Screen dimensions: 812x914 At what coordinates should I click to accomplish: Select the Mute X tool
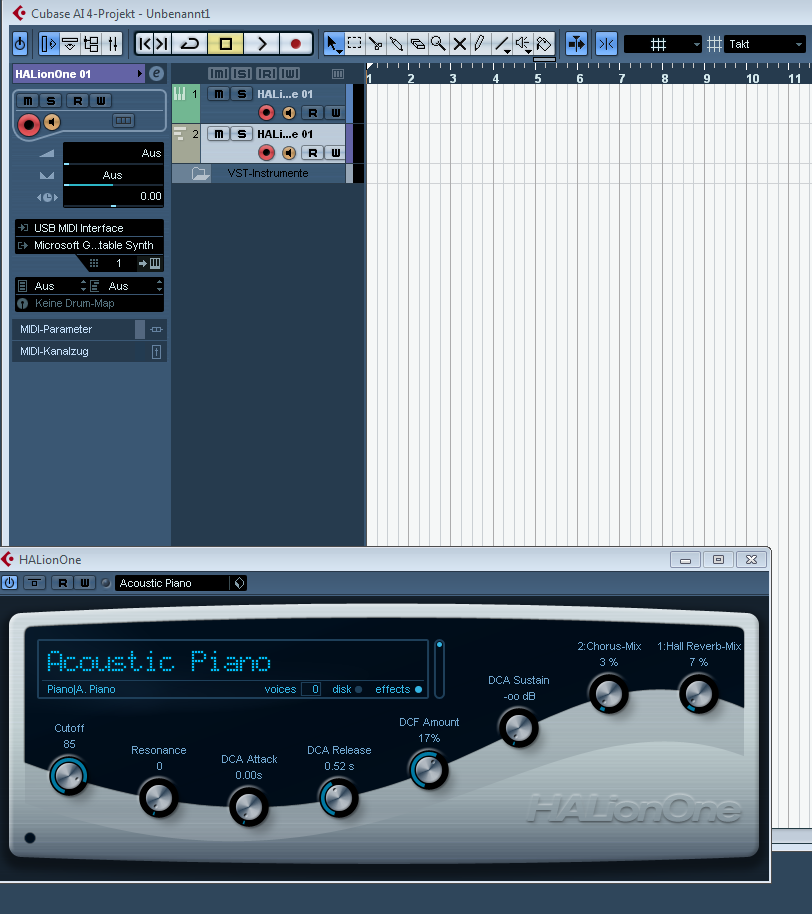tap(459, 44)
